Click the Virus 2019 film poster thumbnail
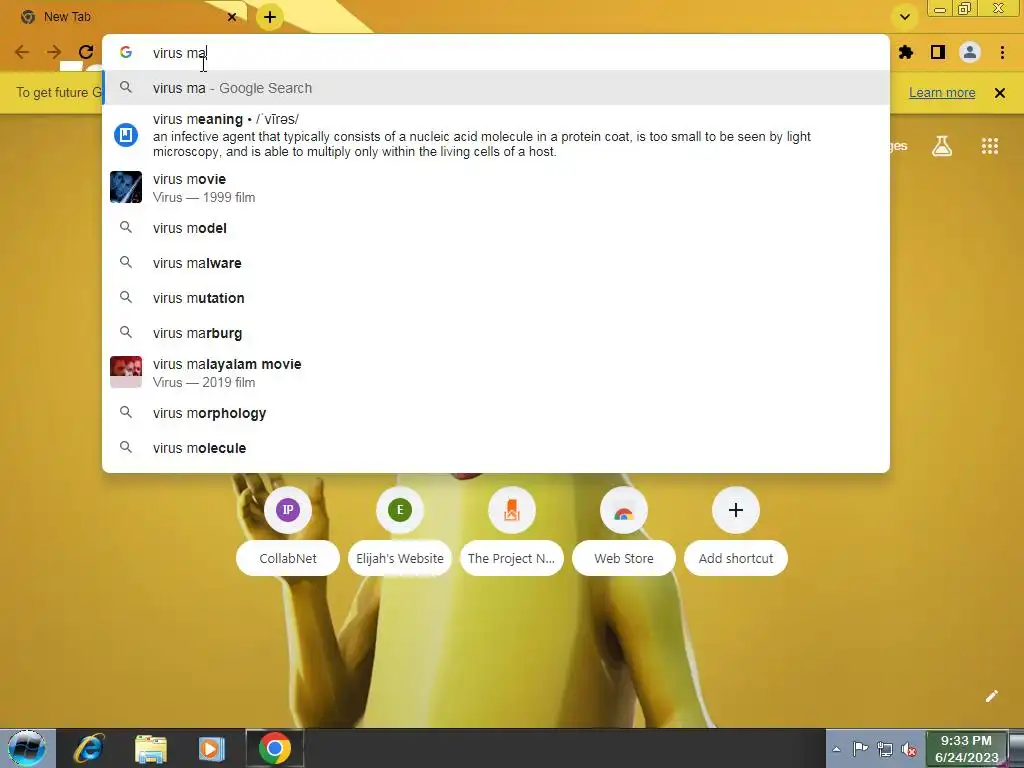1024x768 pixels. 125,372
